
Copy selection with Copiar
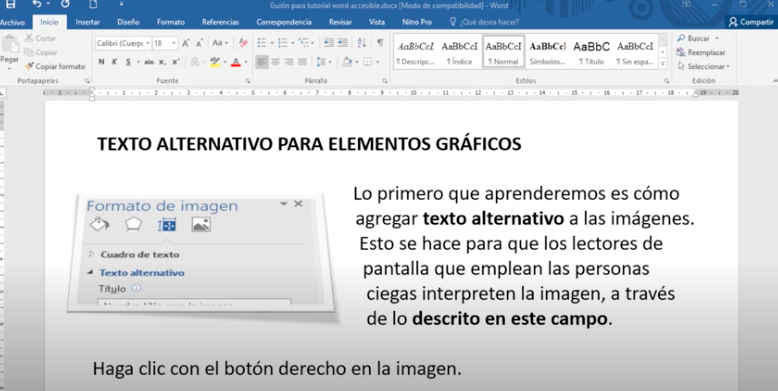point(41,52)
